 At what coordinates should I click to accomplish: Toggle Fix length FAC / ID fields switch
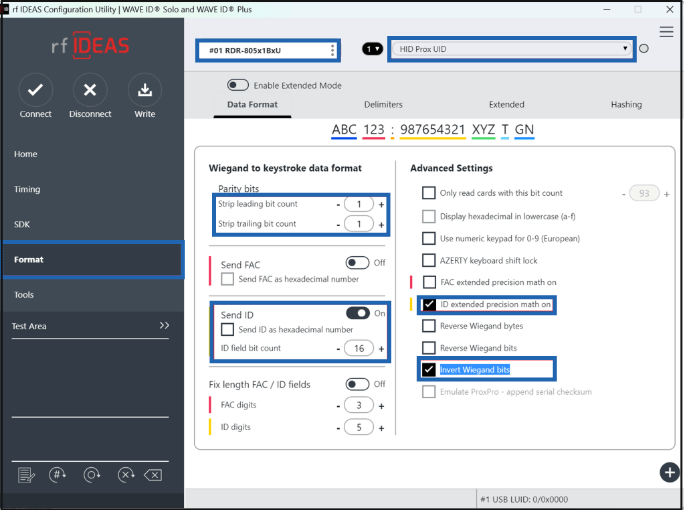point(357,384)
